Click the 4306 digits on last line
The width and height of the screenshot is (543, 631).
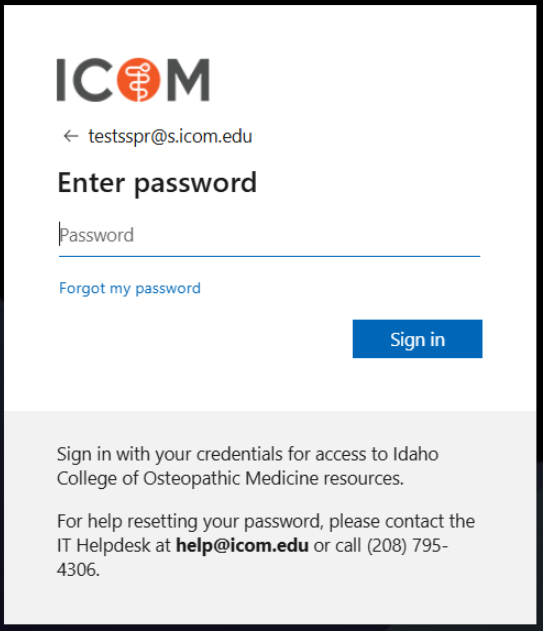click(x=78, y=569)
